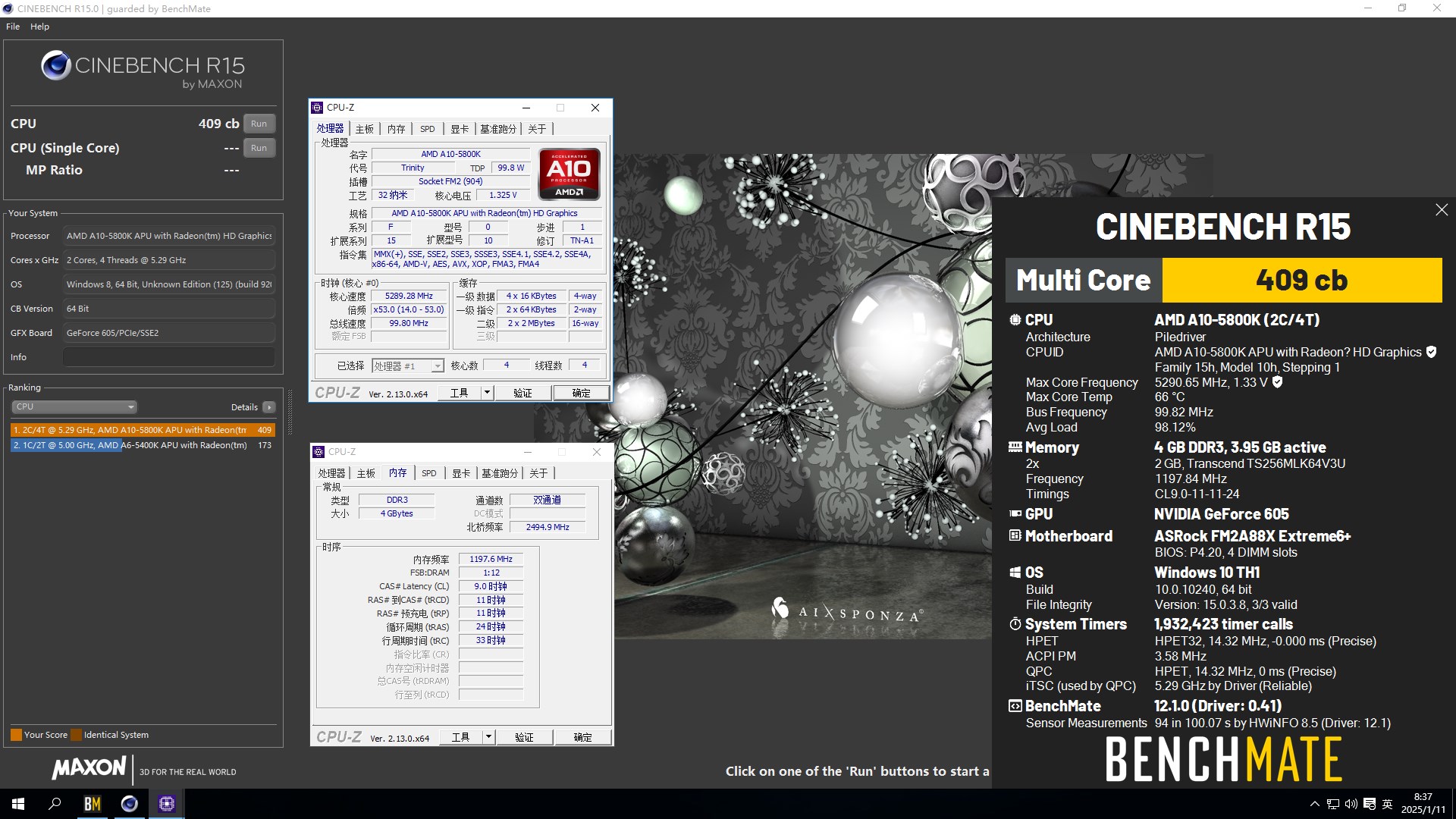Viewport: 1456px width, 819px height.
Task: Click CPU-Z window icon in lower window
Action: coord(318,452)
